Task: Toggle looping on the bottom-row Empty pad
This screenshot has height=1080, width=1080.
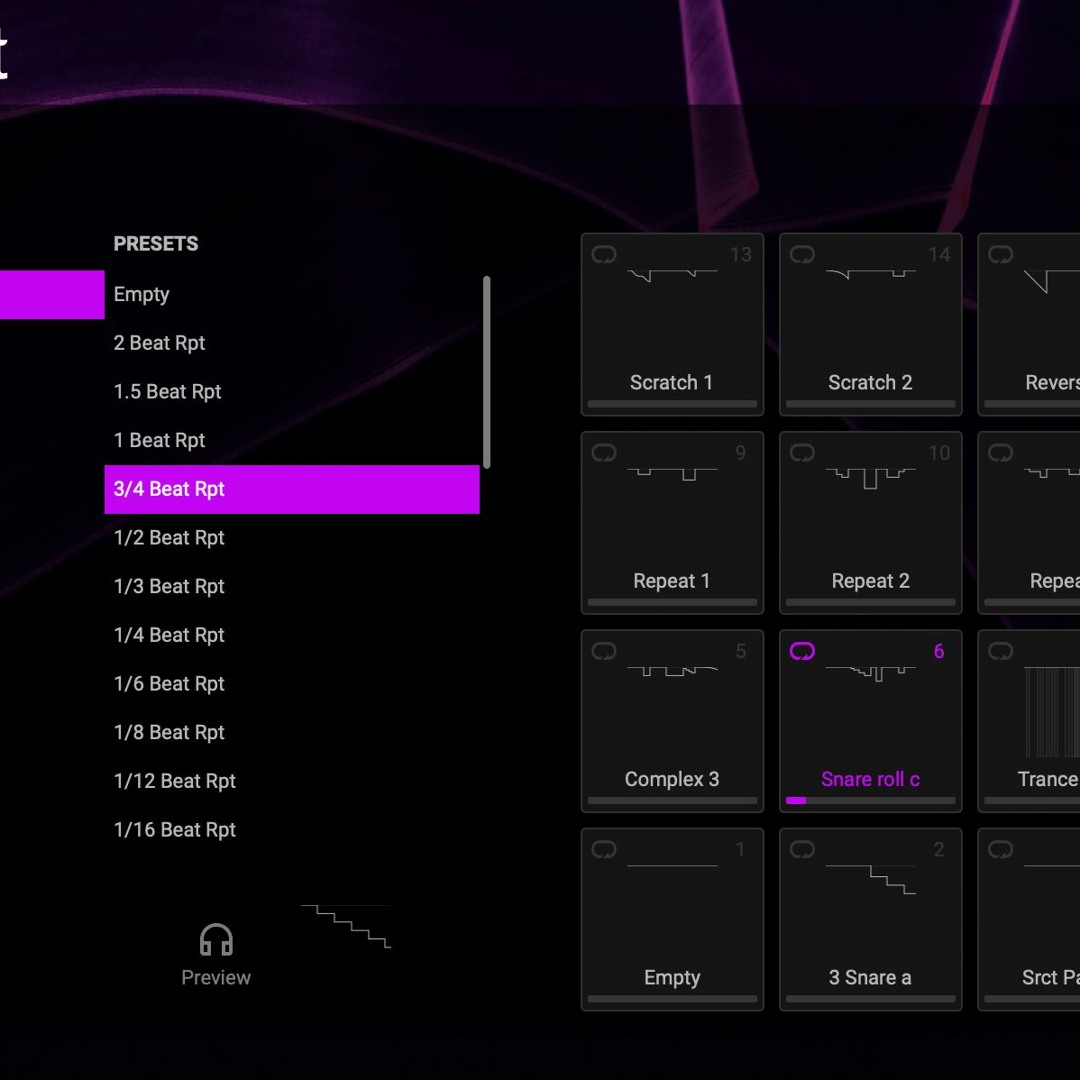Action: point(603,849)
